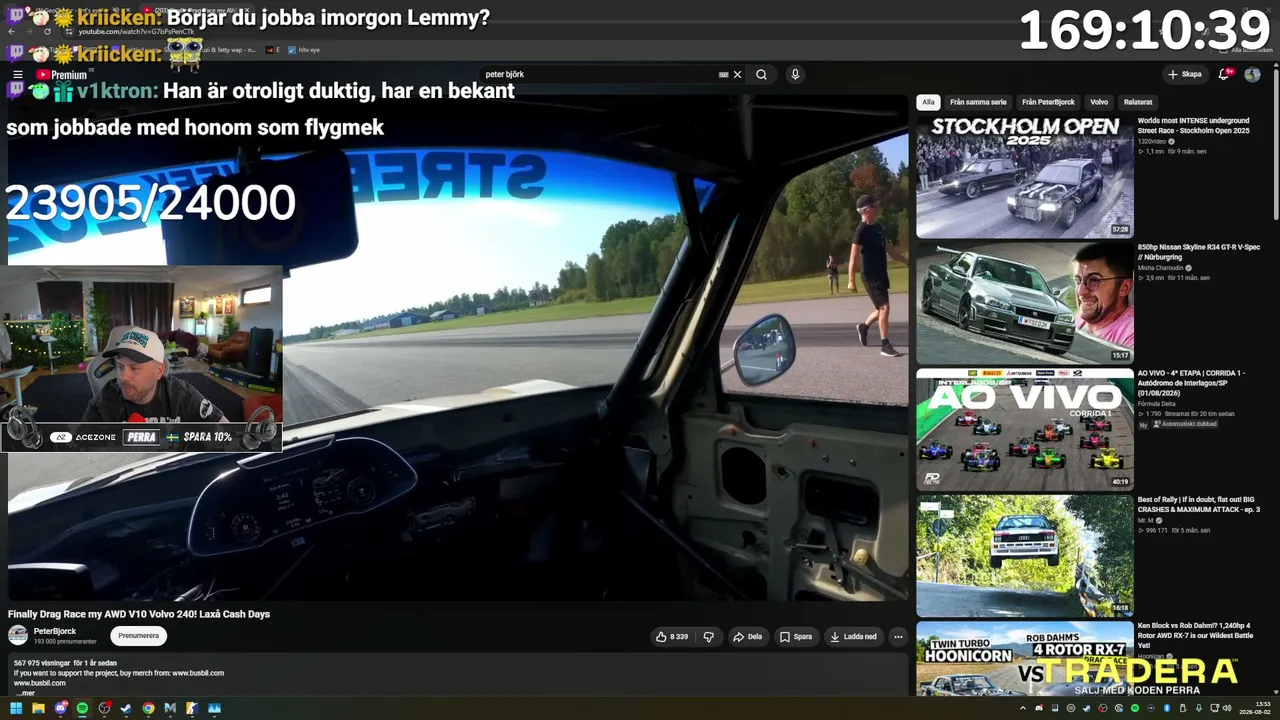Select the Från samma serie chip

(978, 102)
